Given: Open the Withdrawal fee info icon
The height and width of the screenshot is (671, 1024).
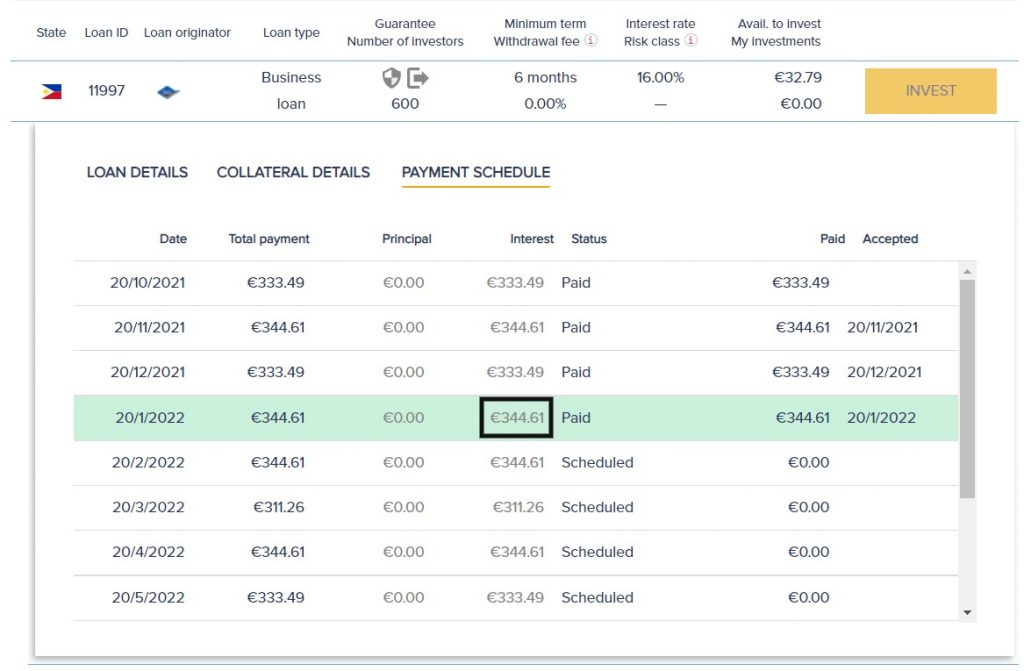Looking at the screenshot, I should (591, 41).
